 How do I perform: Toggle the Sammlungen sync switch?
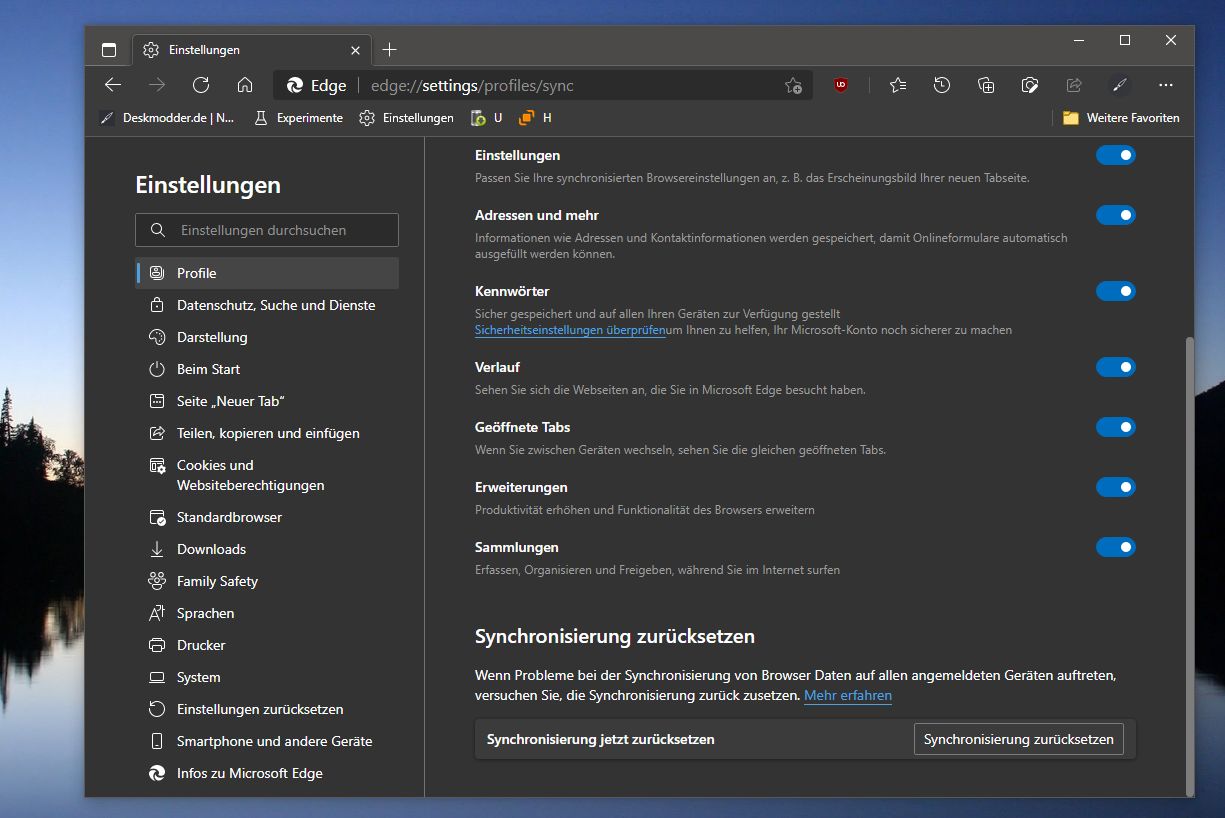(1116, 547)
